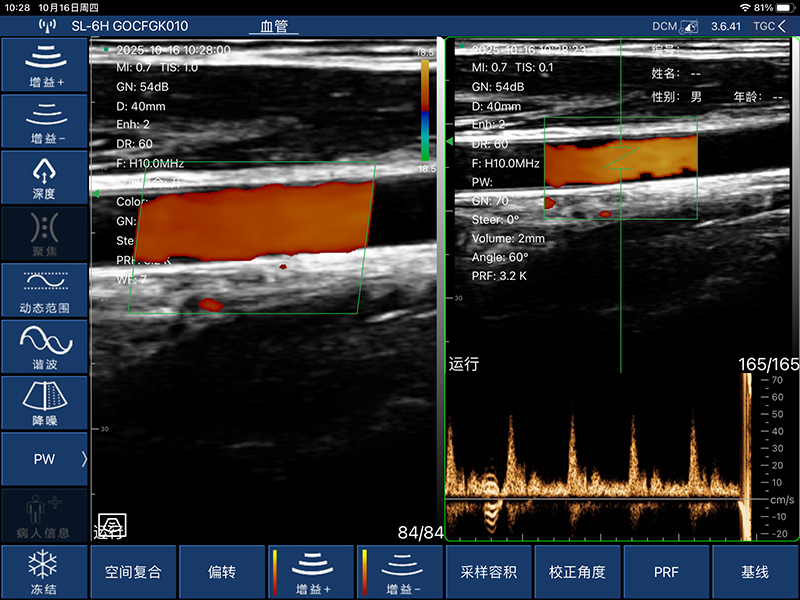This screenshot has height=600, width=800.
Task: Tap the small probe image icon on left scan
Action: (112, 523)
